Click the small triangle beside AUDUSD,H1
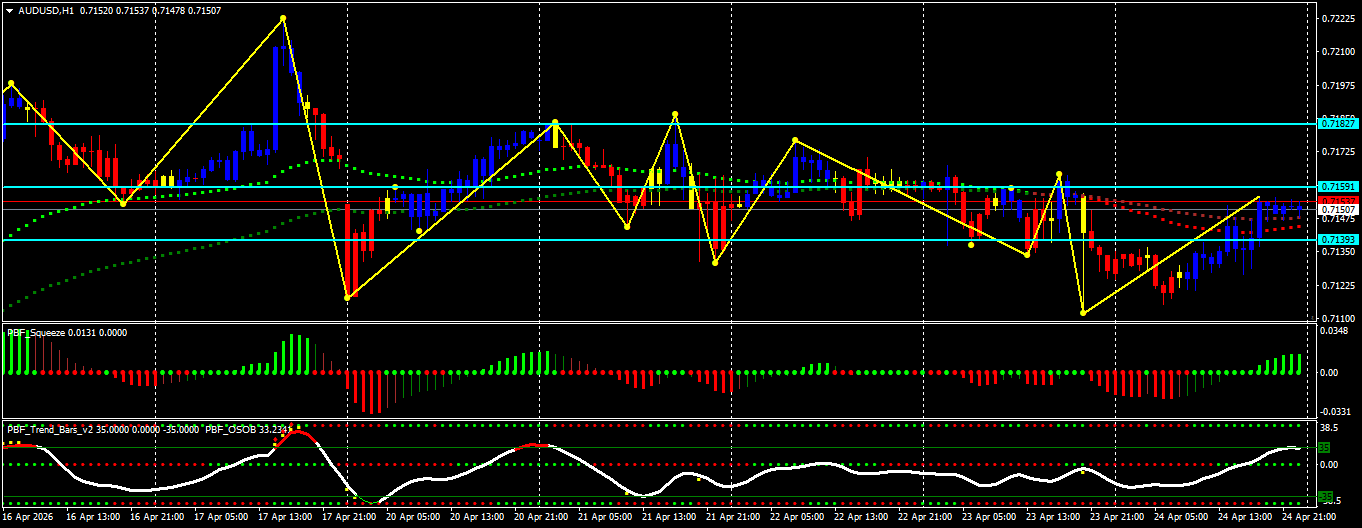The height and width of the screenshot is (528, 1362). point(9,10)
